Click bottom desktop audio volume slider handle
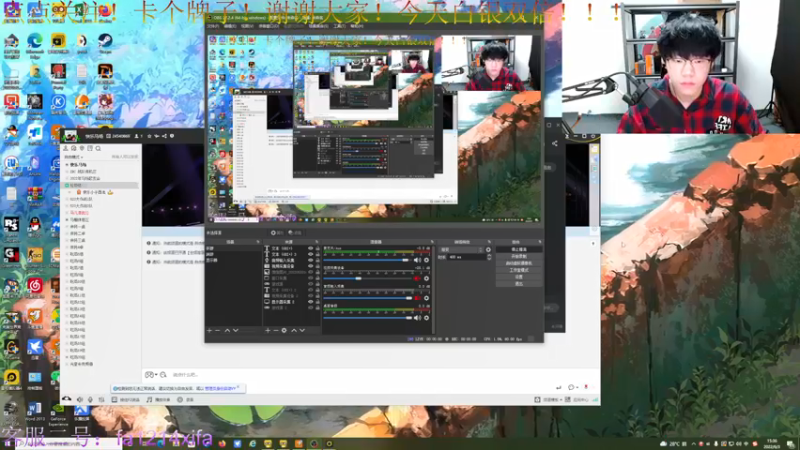Viewport: 800px width, 450px height. (409, 318)
